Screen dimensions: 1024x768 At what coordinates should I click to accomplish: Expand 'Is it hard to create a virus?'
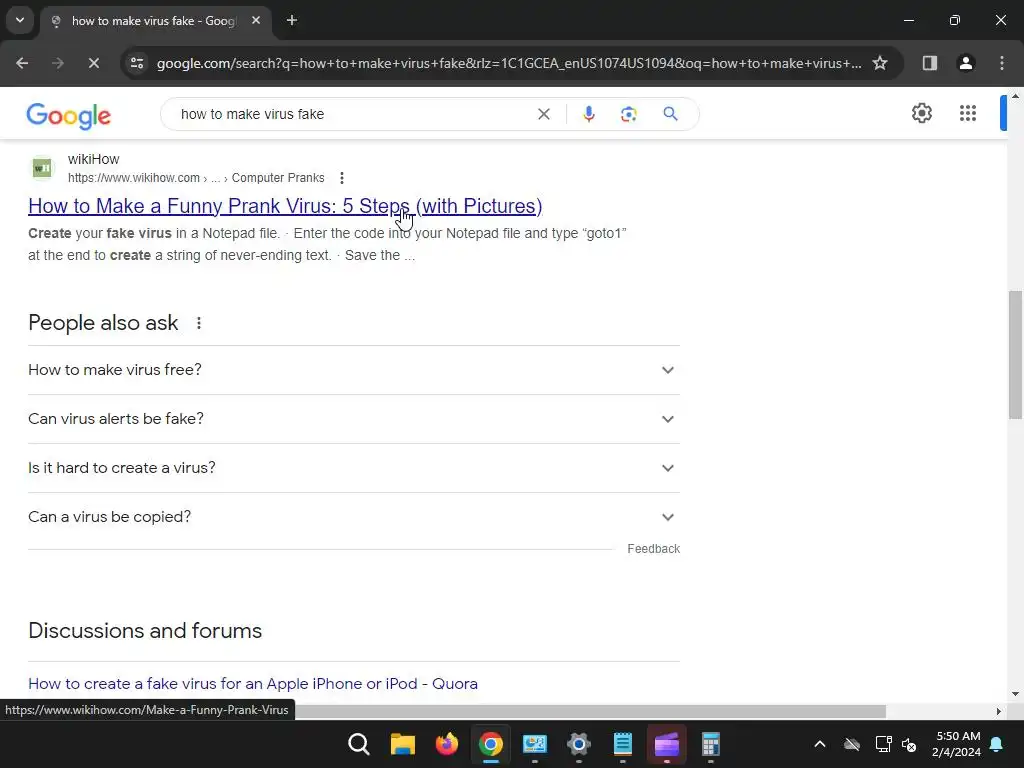point(353,468)
